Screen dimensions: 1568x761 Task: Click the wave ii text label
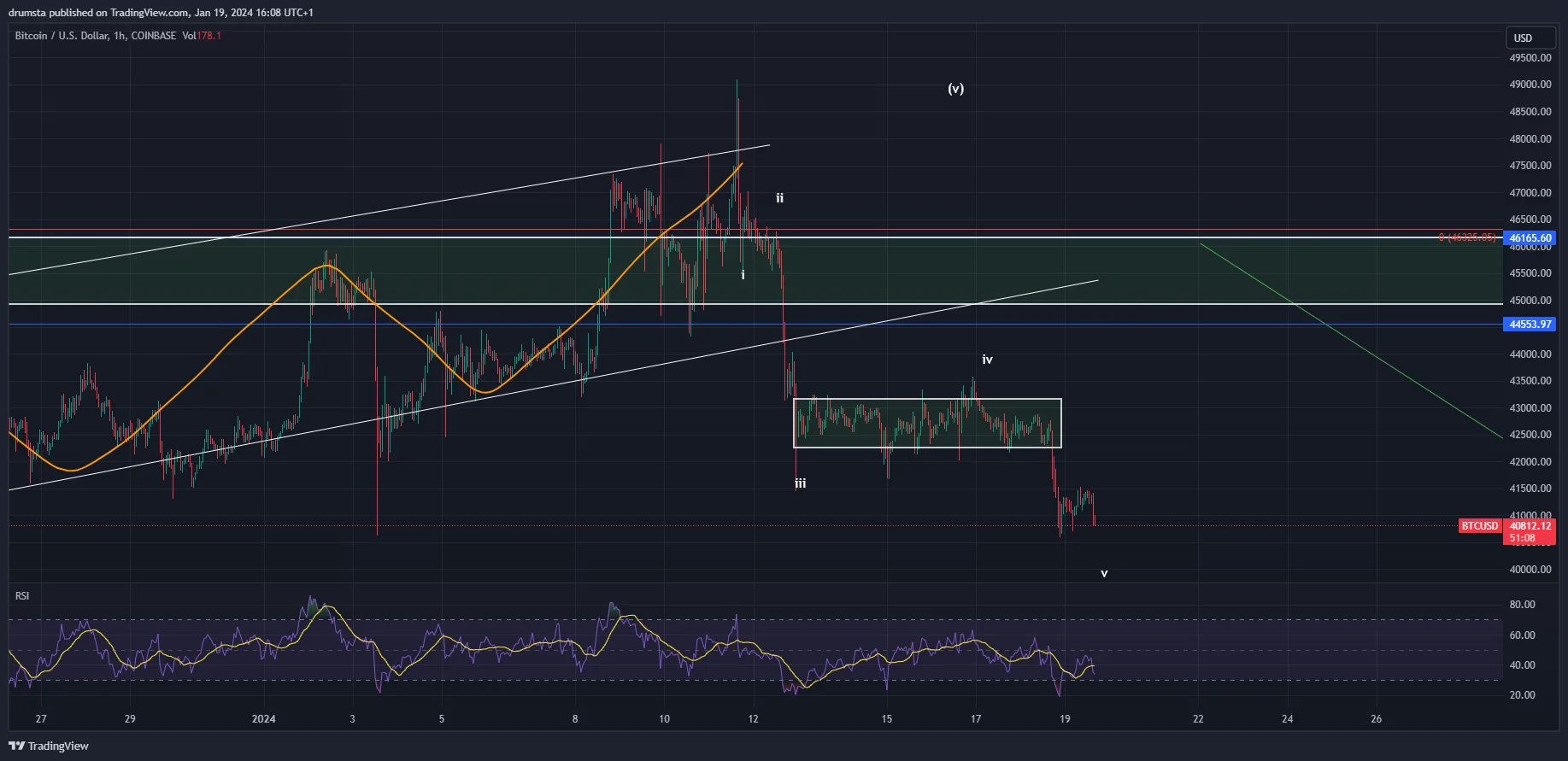[779, 198]
